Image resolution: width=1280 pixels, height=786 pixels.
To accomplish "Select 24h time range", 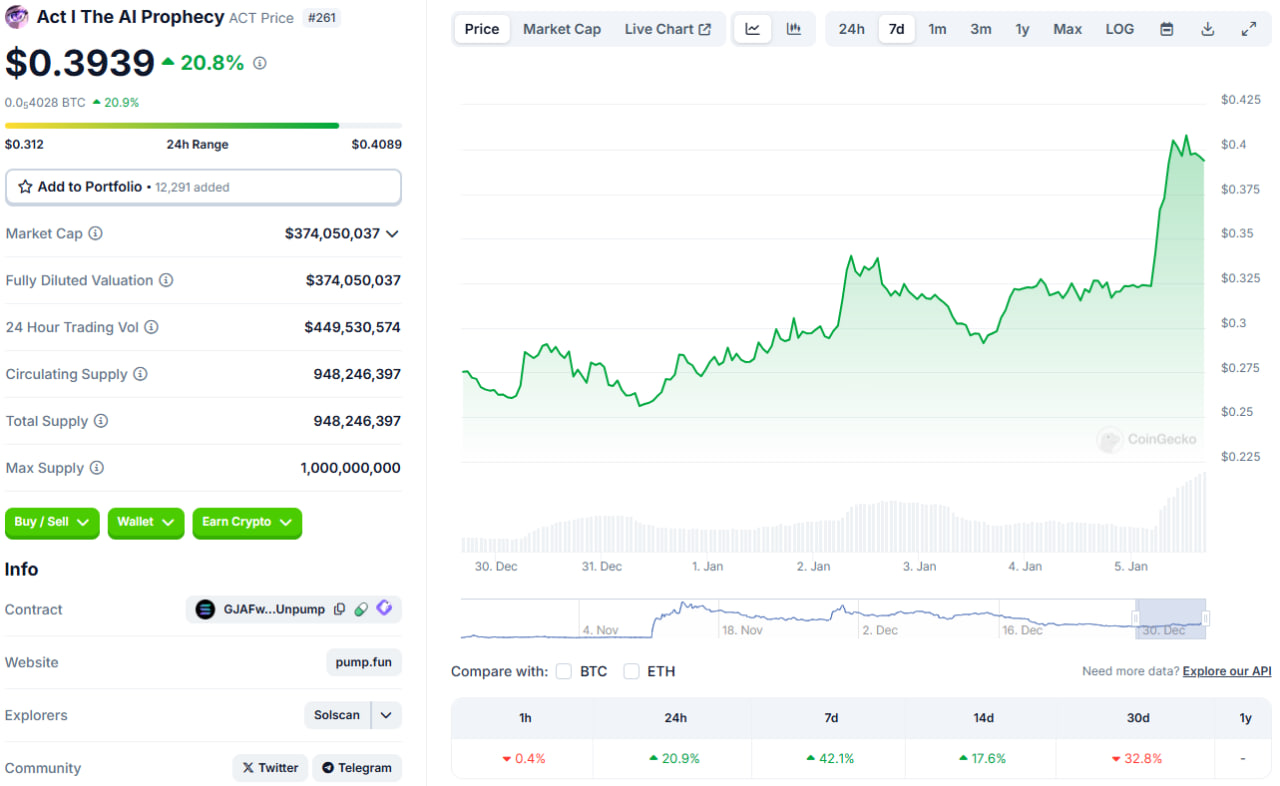I will click(852, 29).
